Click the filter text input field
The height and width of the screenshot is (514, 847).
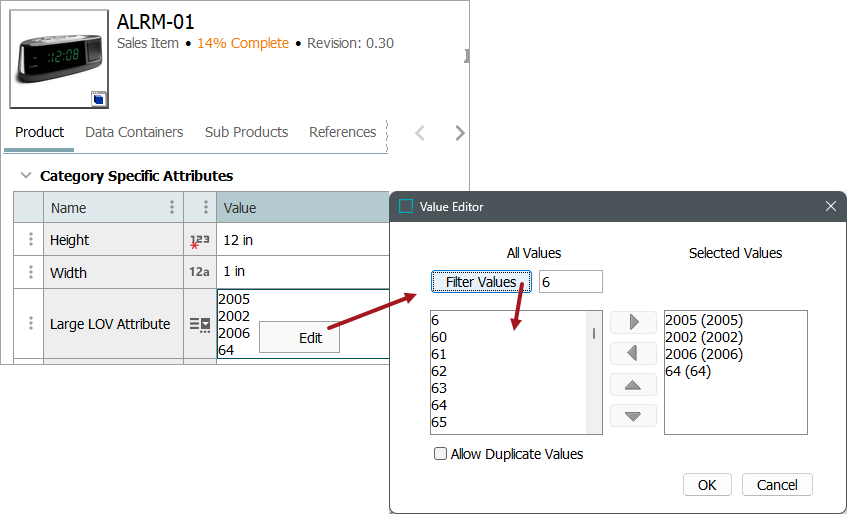(x=570, y=282)
